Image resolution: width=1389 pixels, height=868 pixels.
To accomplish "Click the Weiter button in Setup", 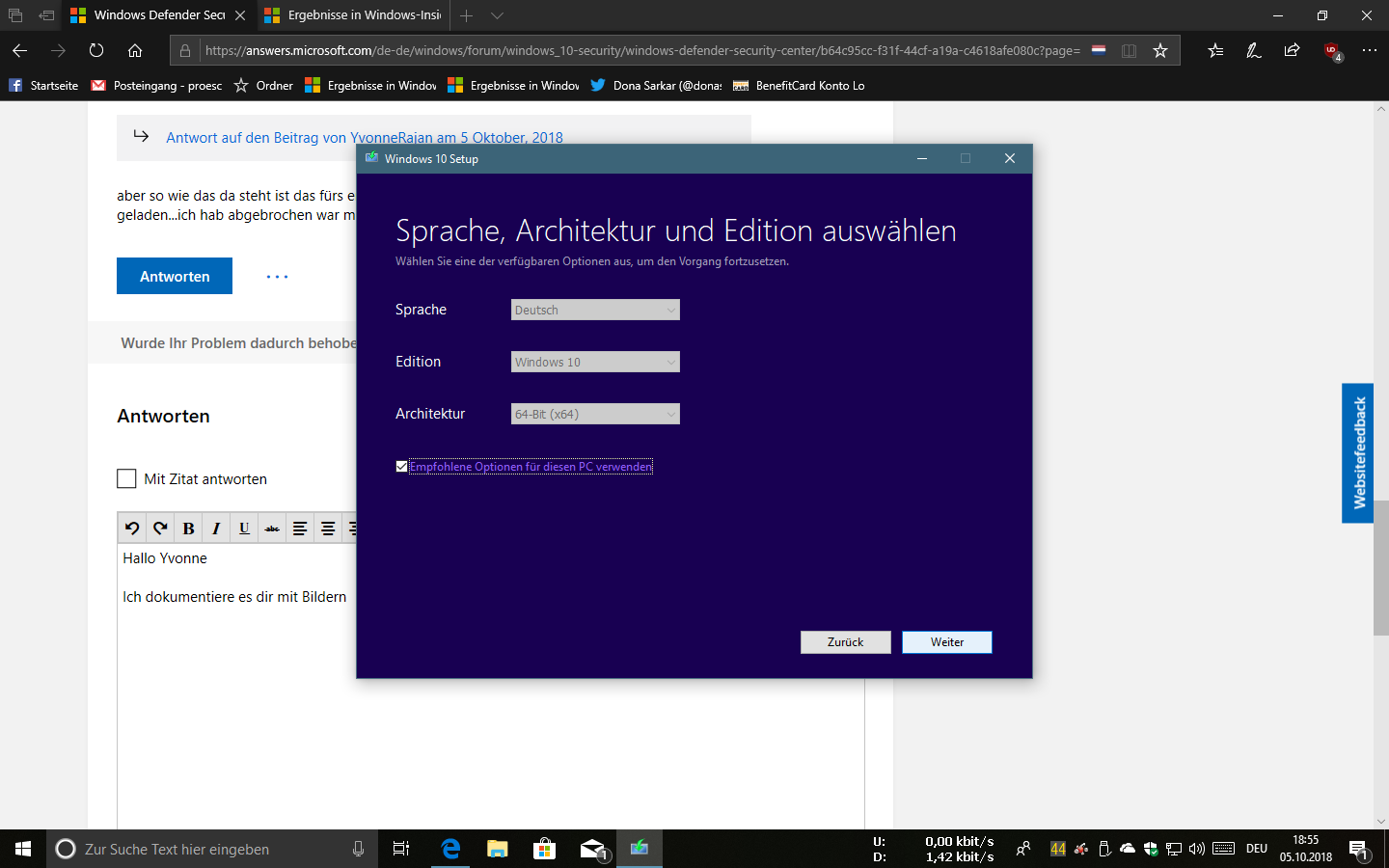I will pos(947,642).
